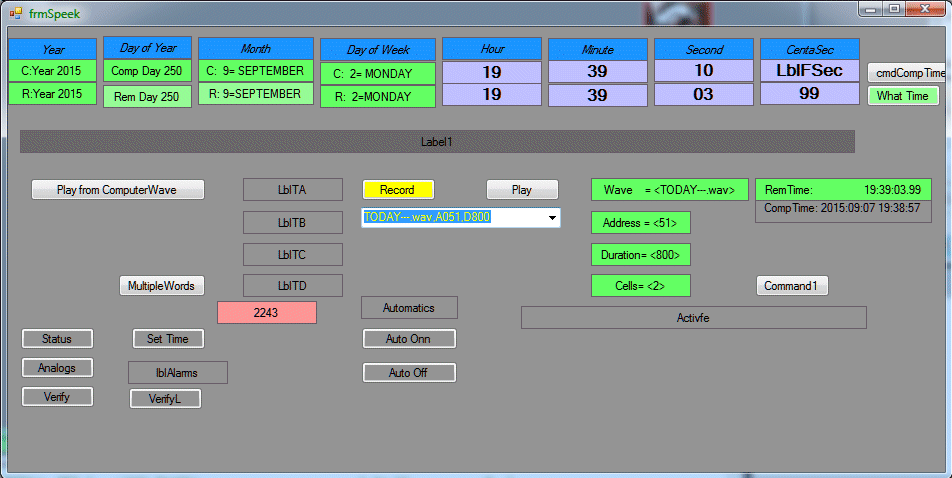Click the Rem Day 250 cell
The image size is (952, 478).
[148, 97]
